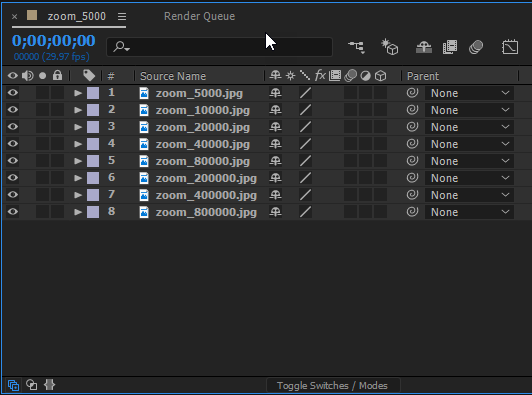Lock the zoom_5000.jpg layer
532x395 pixels.
point(57,93)
